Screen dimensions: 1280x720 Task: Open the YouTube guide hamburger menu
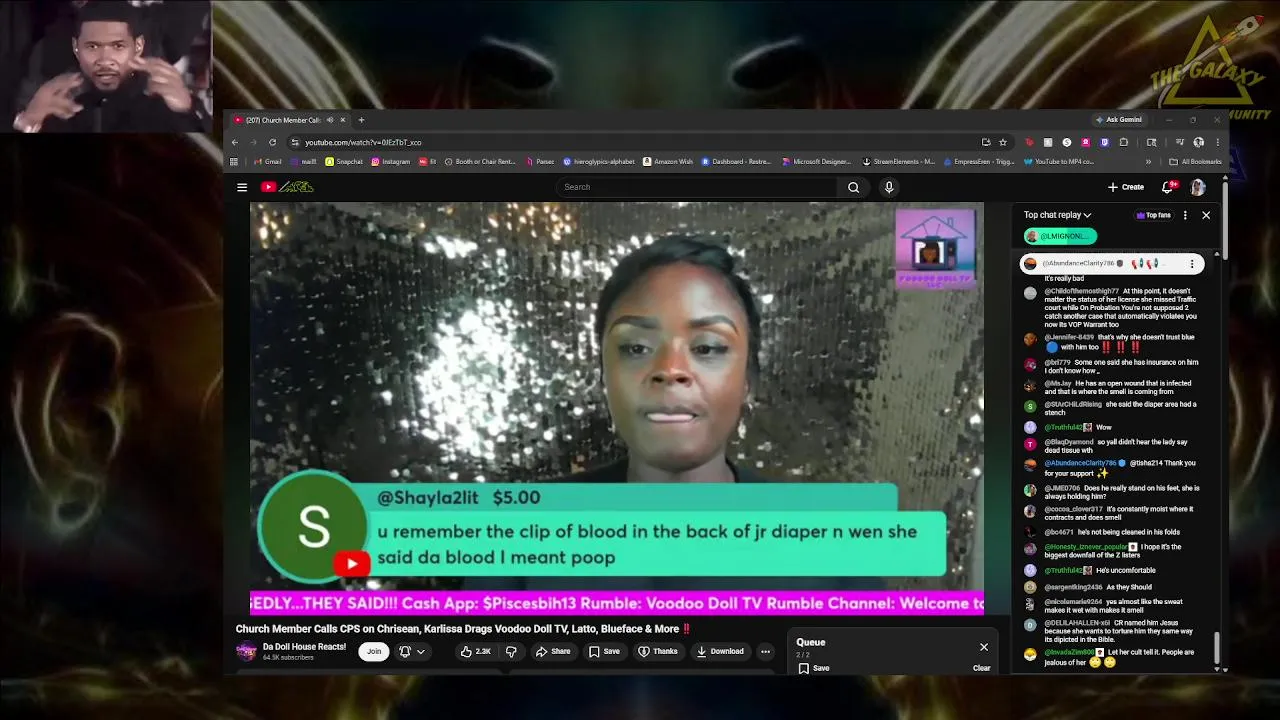(x=242, y=187)
